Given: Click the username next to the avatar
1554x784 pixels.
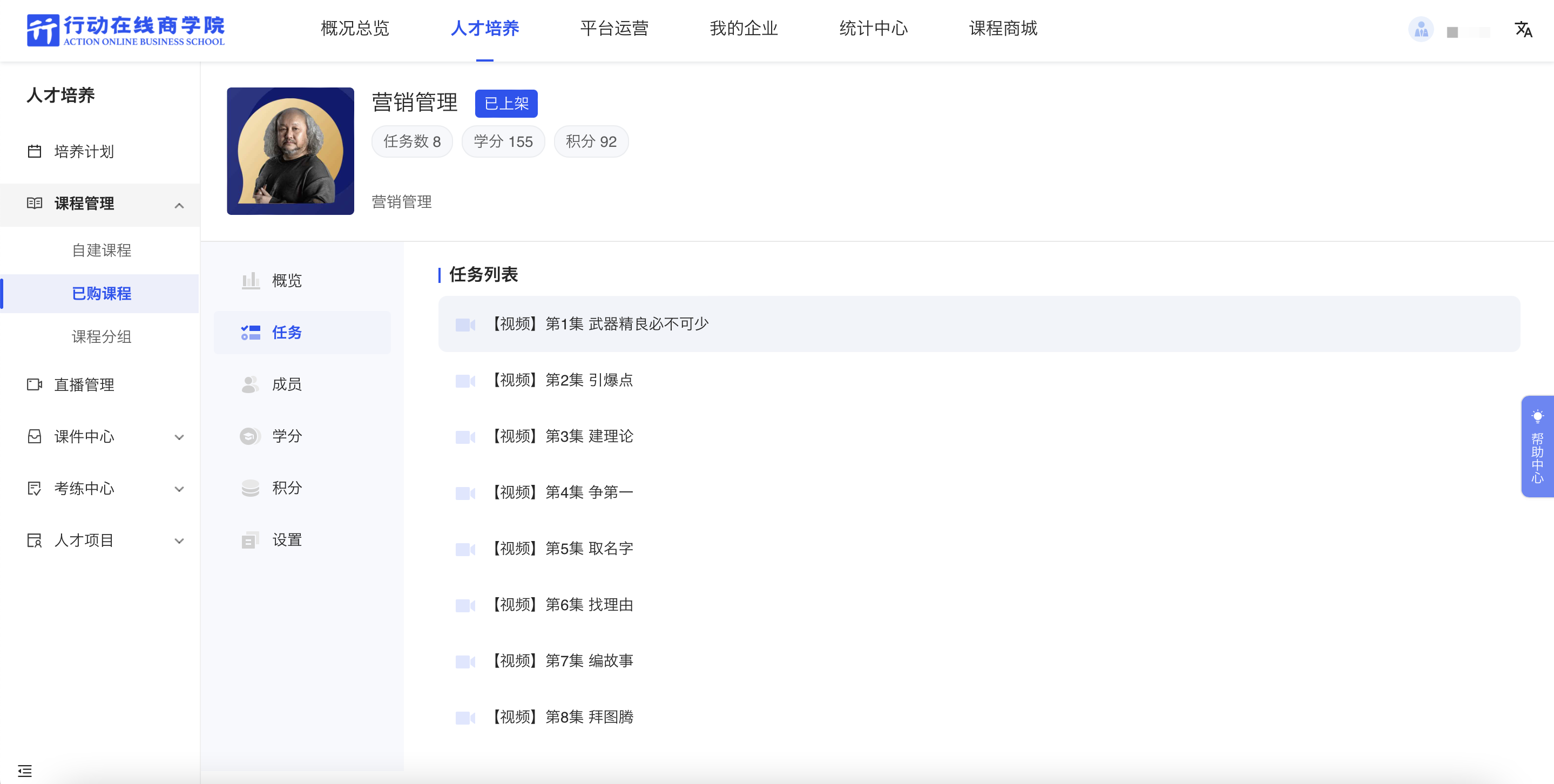Looking at the screenshot, I should (1468, 31).
